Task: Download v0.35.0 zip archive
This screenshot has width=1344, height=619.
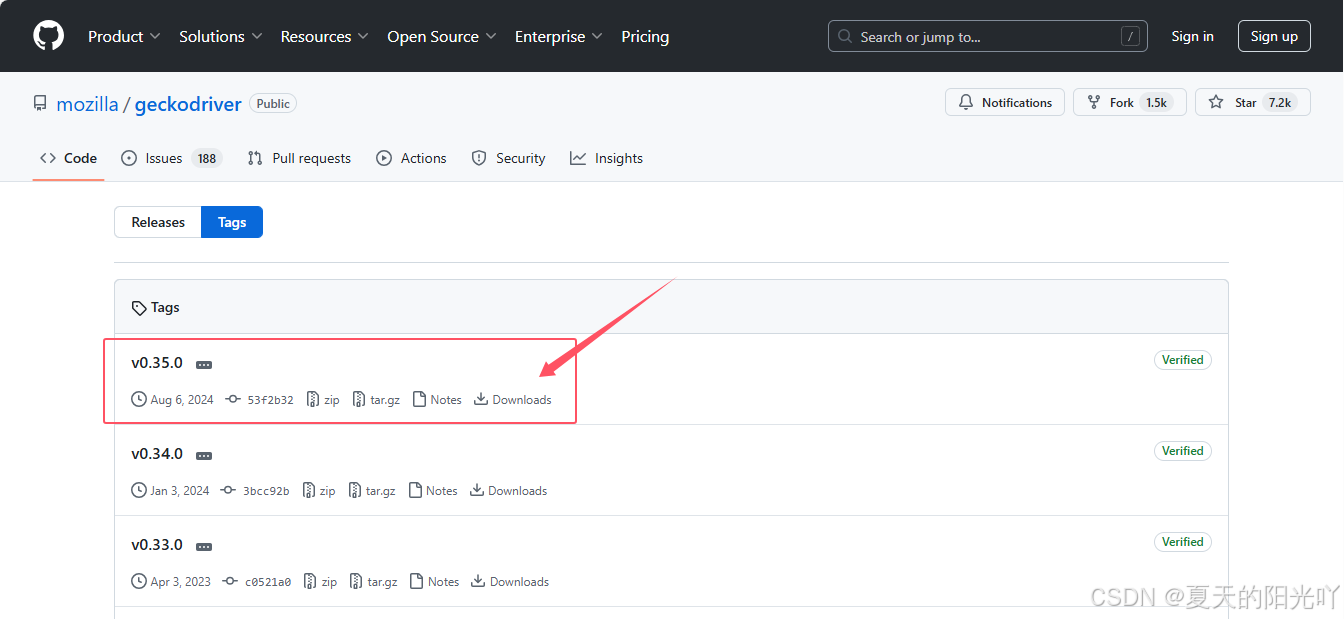Action: point(322,400)
